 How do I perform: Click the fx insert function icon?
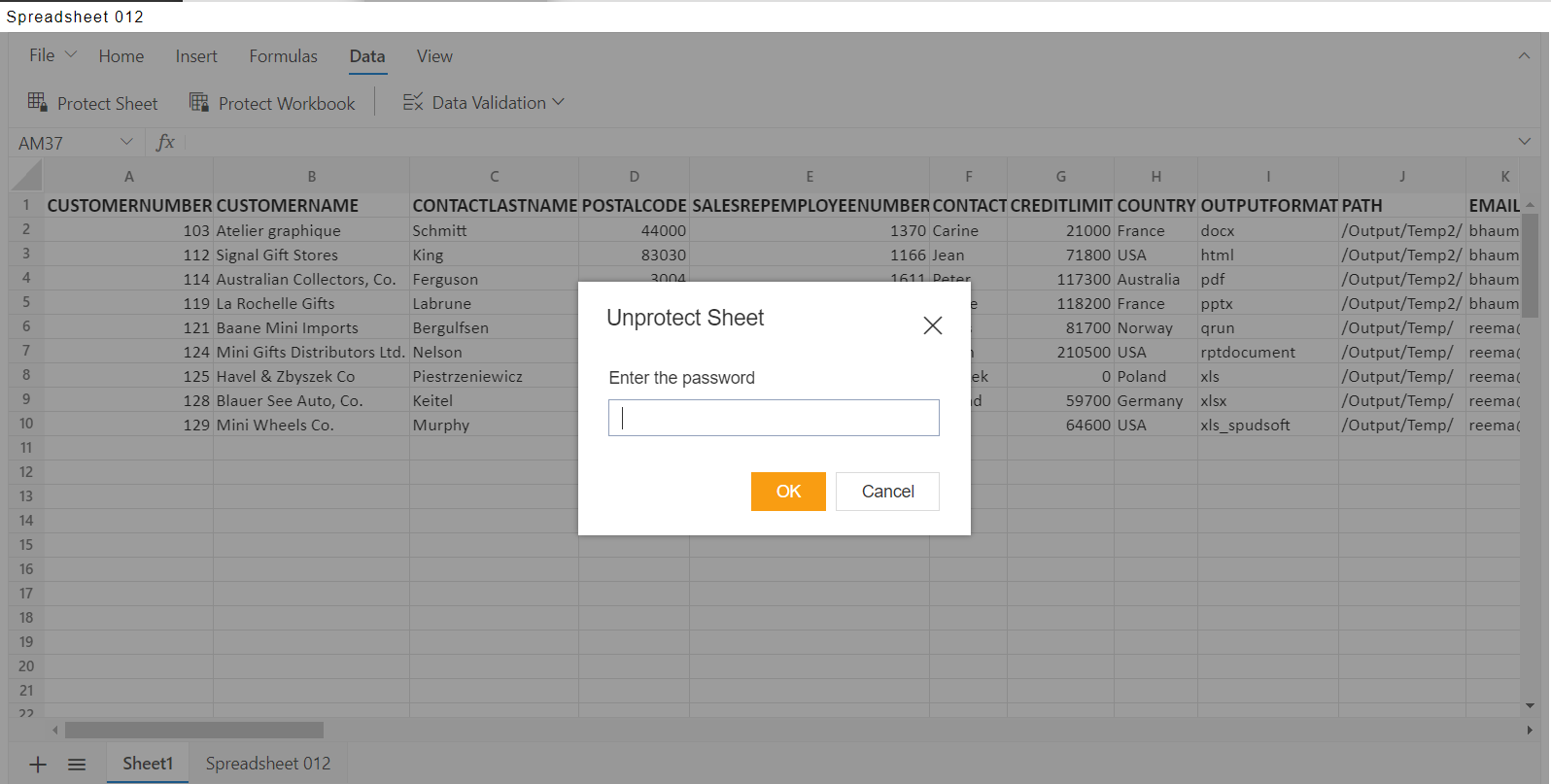point(165,143)
